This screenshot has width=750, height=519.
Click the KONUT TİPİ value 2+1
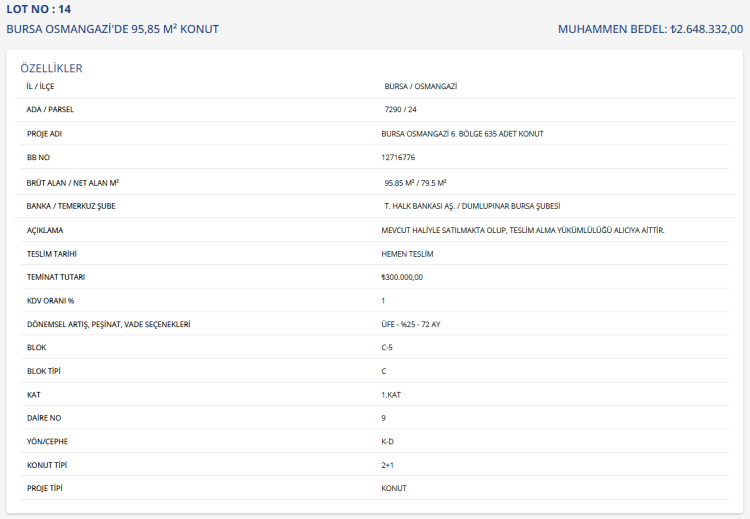coord(389,465)
